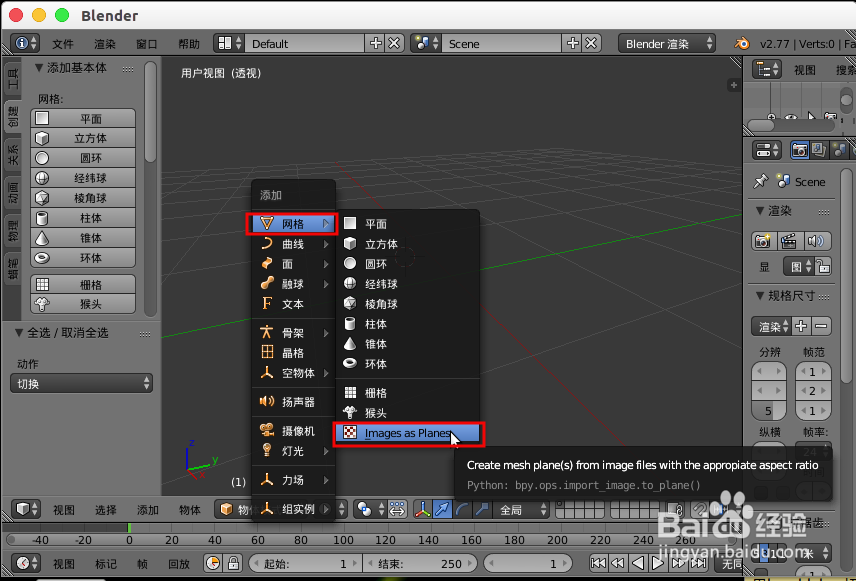Delete the Default screen layout
Screen dimensions: 856x581
pos(394,43)
